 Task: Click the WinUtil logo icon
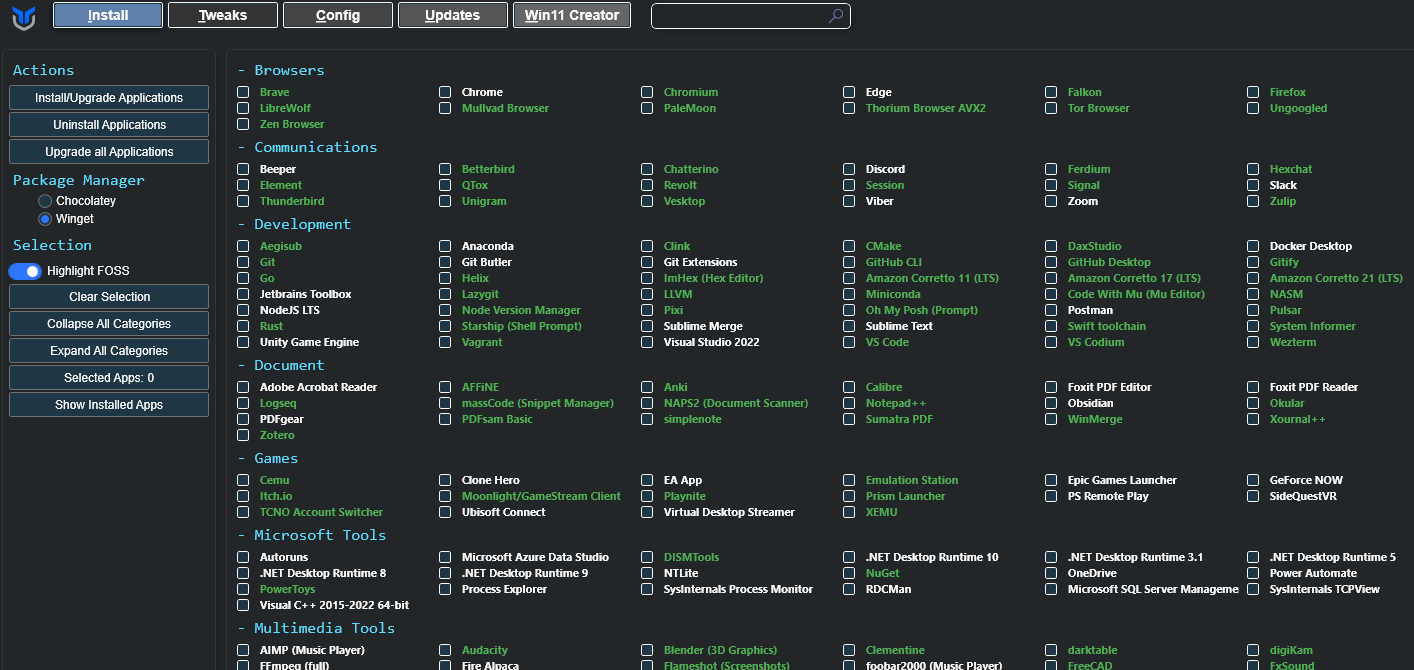[x=24, y=17]
